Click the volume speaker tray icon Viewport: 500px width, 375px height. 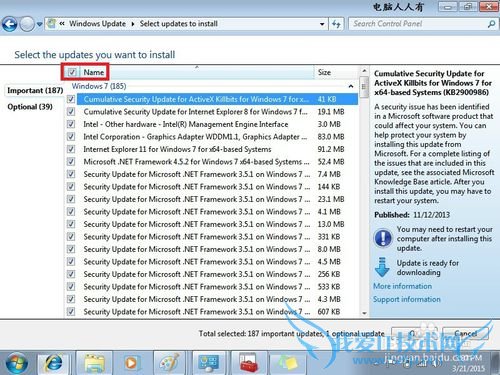click(436, 363)
